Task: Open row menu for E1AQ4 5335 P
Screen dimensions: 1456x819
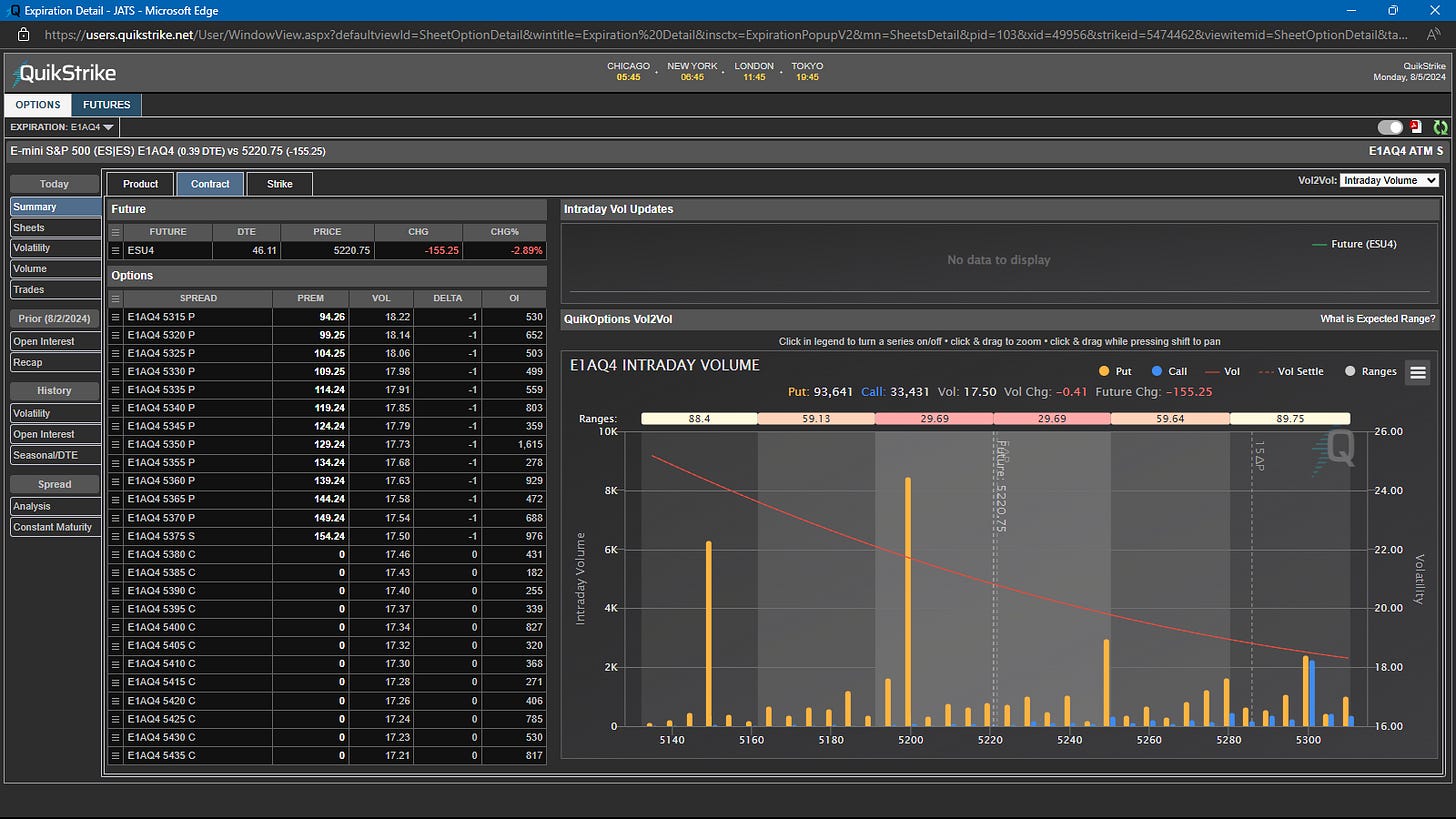Action: [x=116, y=390]
